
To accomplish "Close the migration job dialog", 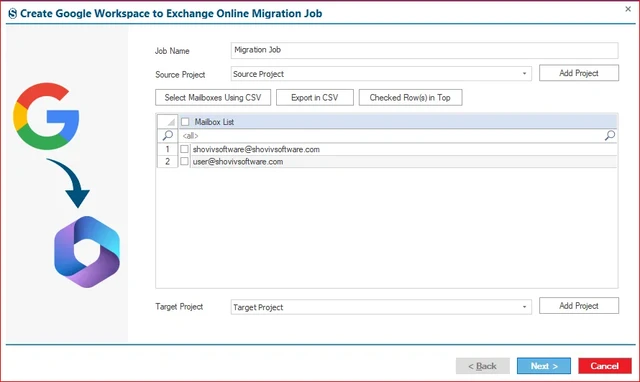I will 628,9.
